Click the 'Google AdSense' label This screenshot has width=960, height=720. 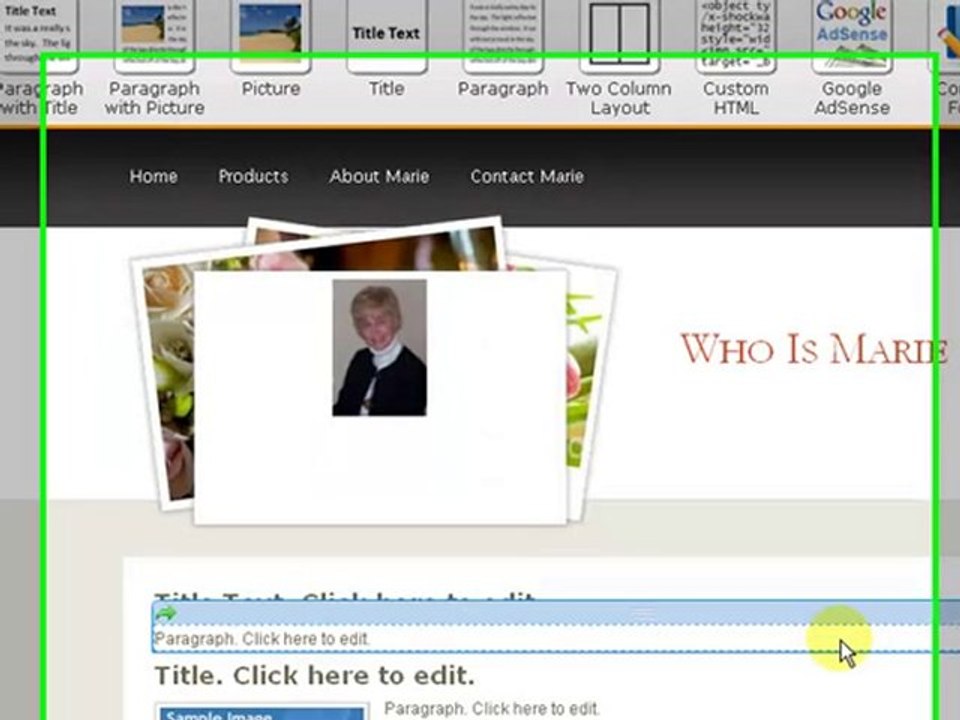852,98
